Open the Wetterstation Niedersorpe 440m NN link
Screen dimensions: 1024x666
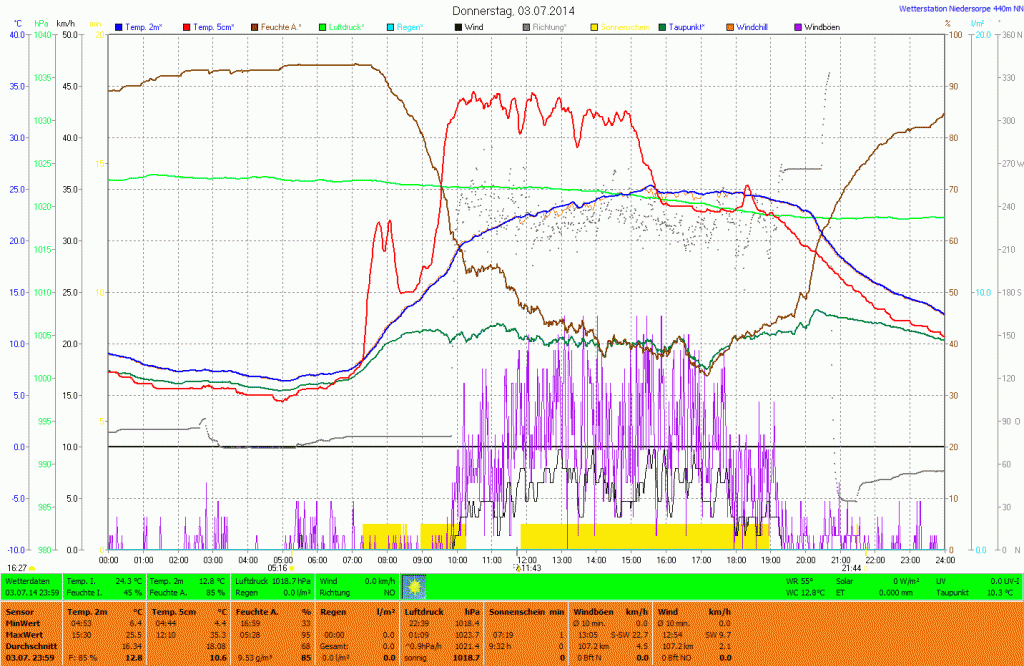(x=957, y=7)
